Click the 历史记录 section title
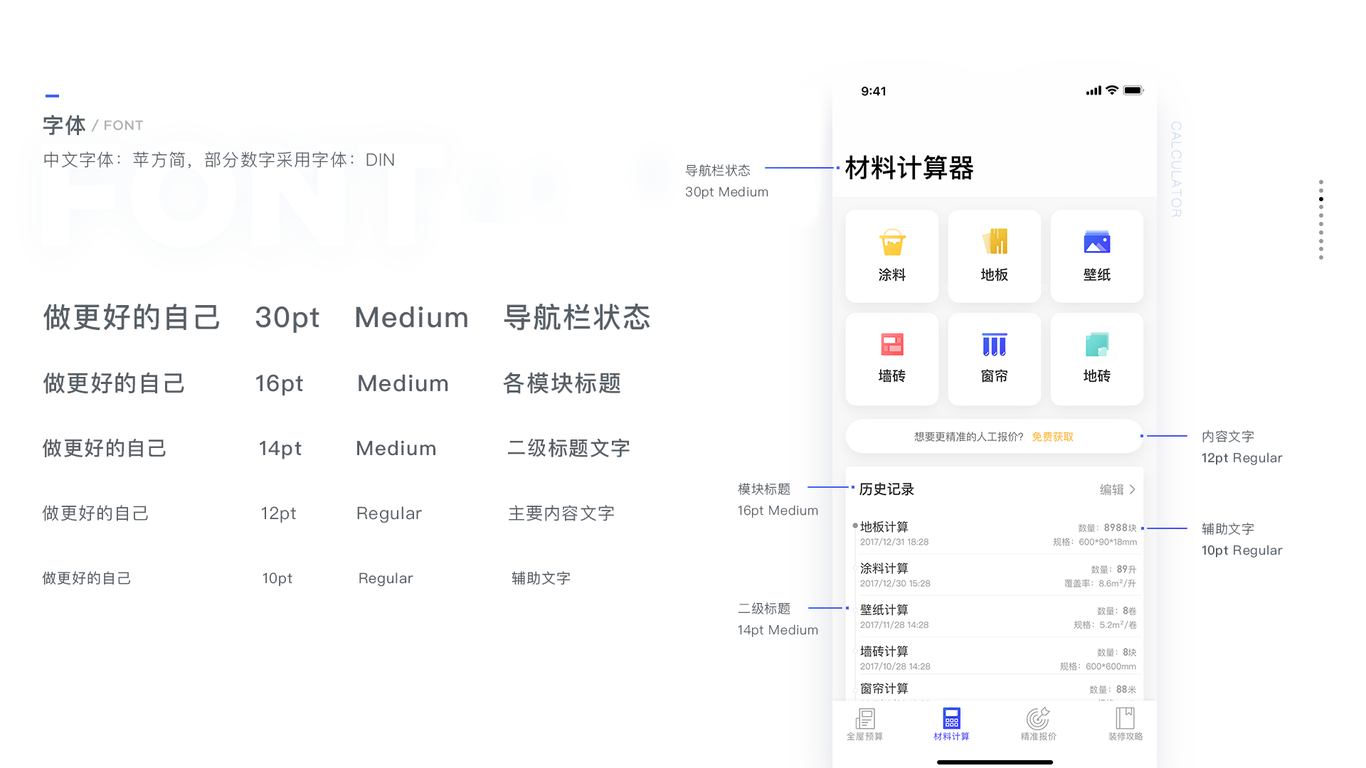The width and height of the screenshot is (1366, 768). pos(887,490)
